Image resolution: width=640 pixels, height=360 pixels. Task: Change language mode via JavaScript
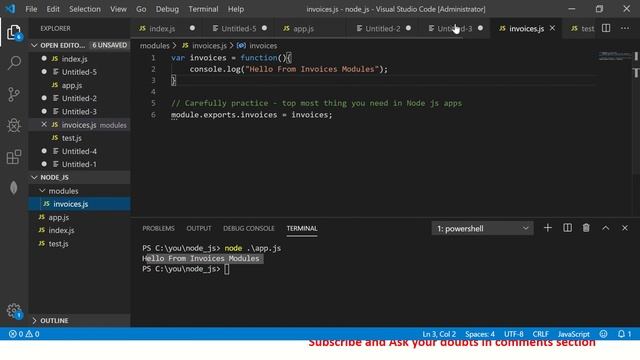pyautogui.click(x=573, y=334)
